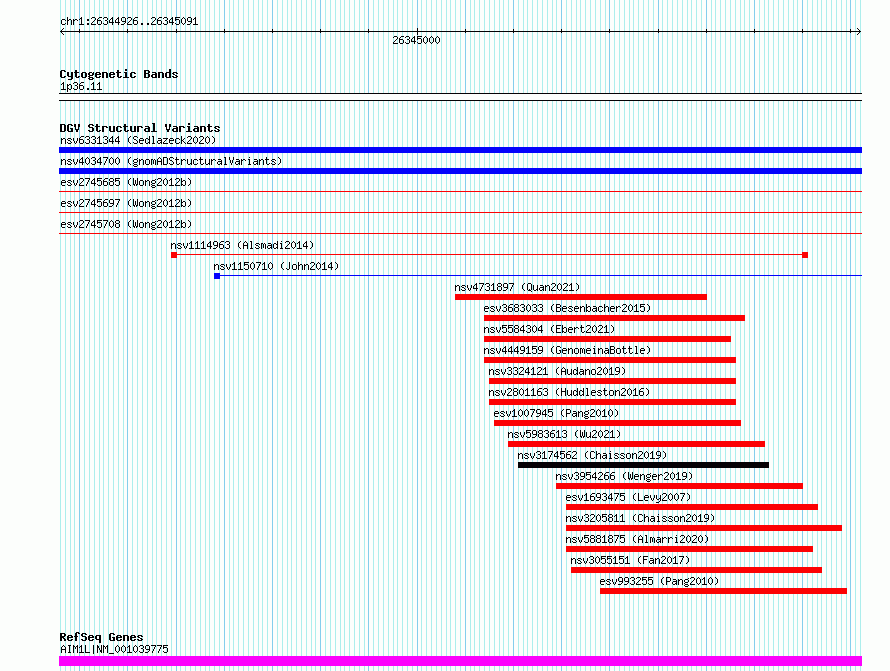Open nsv5983613 (Wu2021) label
This screenshot has height=671, width=890.
(x=564, y=434)
